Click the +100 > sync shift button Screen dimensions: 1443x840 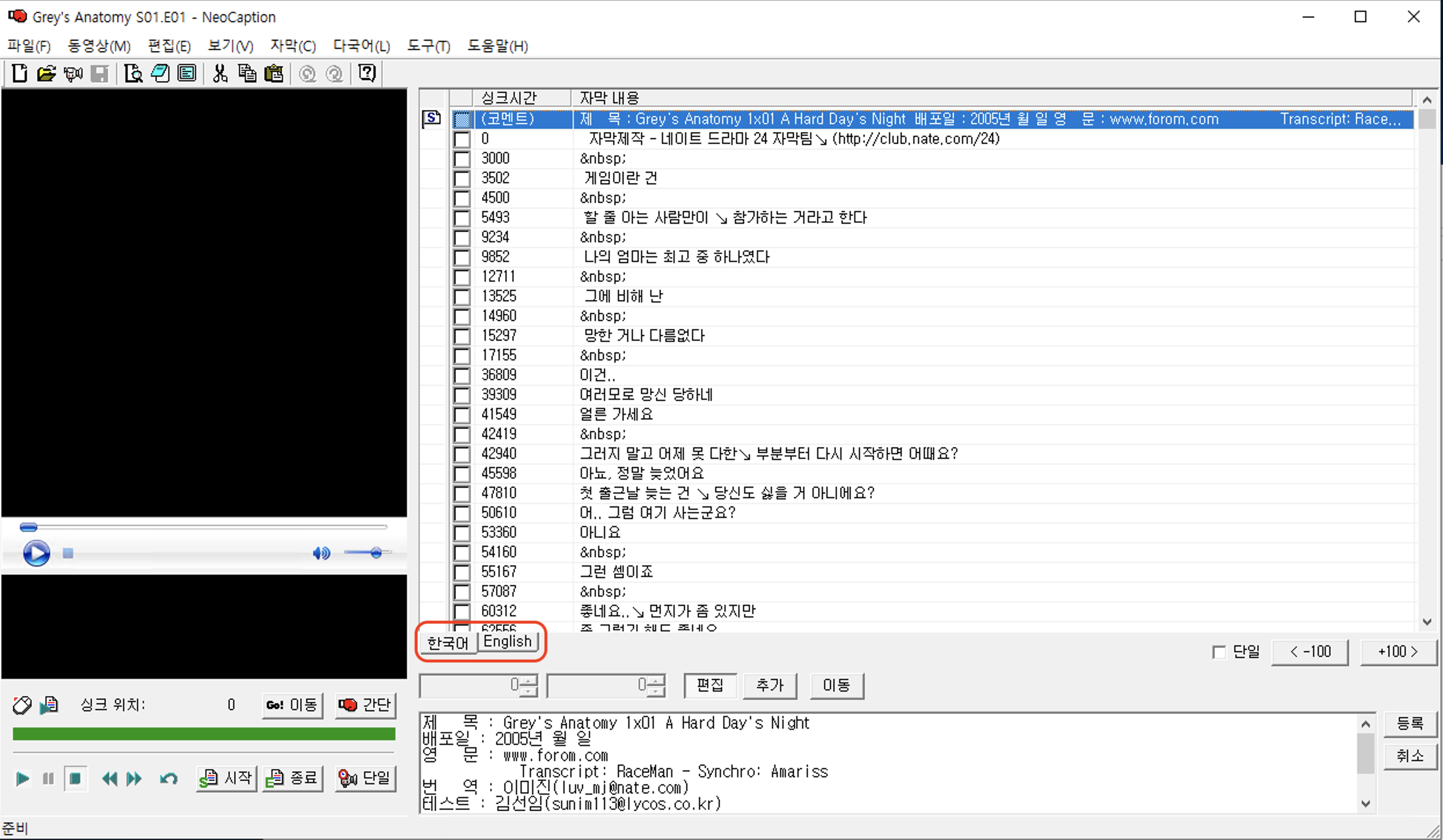pyautogui.click(x=1398, y=652)
